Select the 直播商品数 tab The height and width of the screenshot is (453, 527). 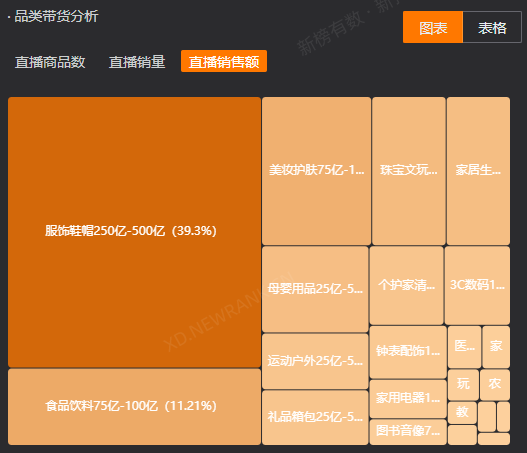tap(50, 62)
